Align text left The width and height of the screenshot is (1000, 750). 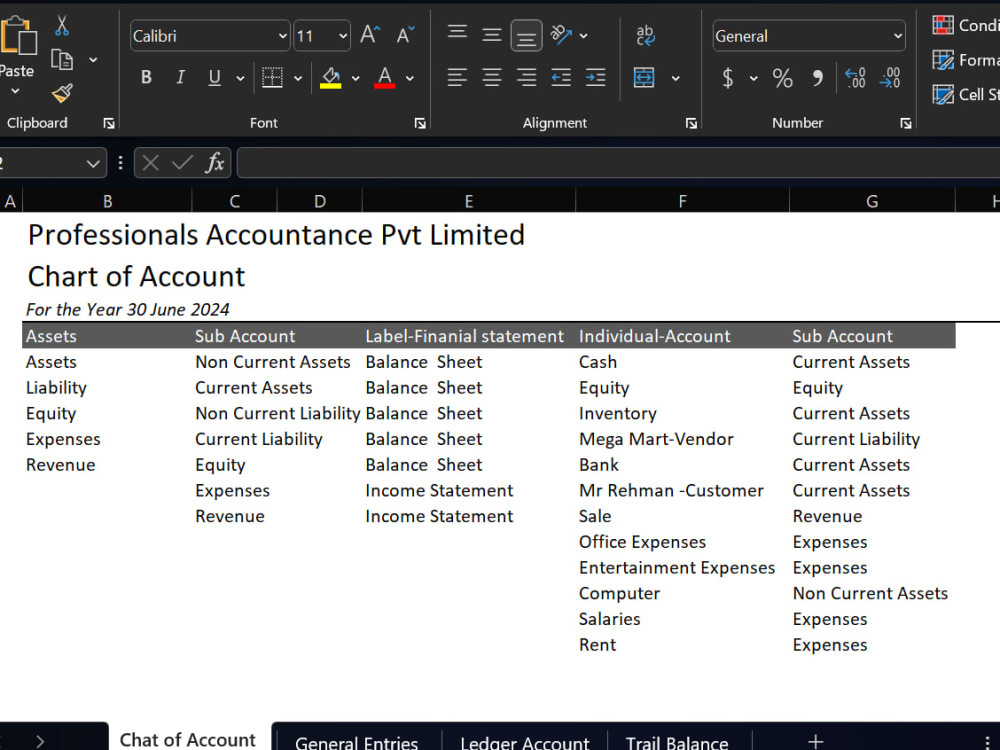point(457,77)
